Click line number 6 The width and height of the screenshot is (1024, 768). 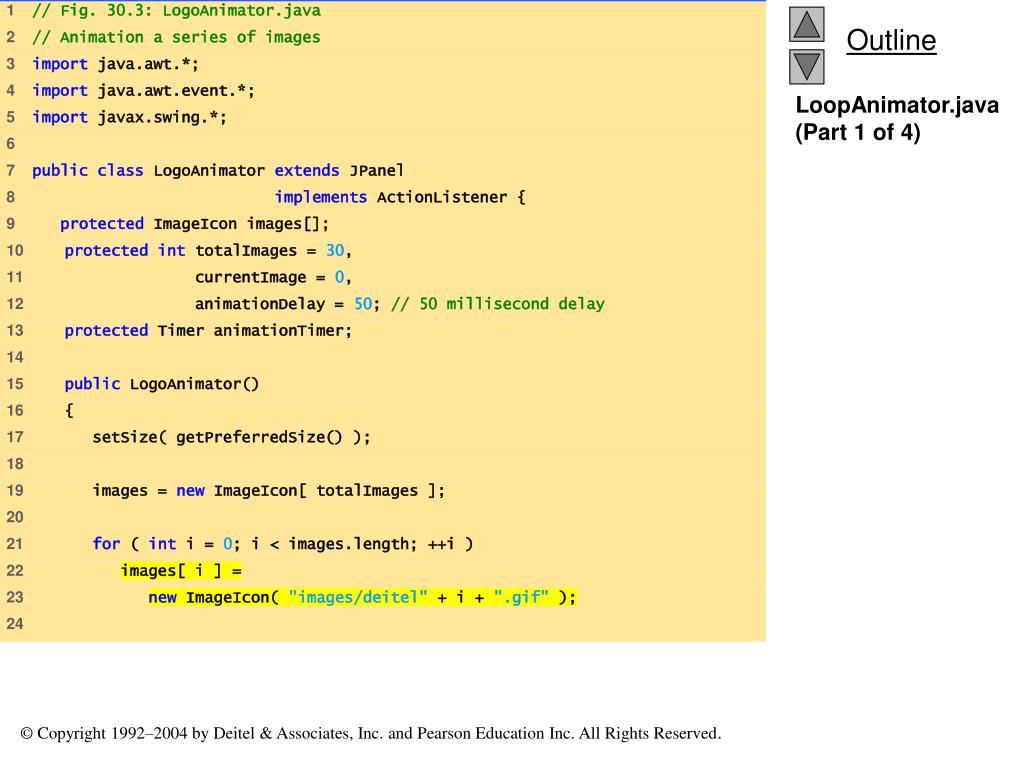(10, 144)
